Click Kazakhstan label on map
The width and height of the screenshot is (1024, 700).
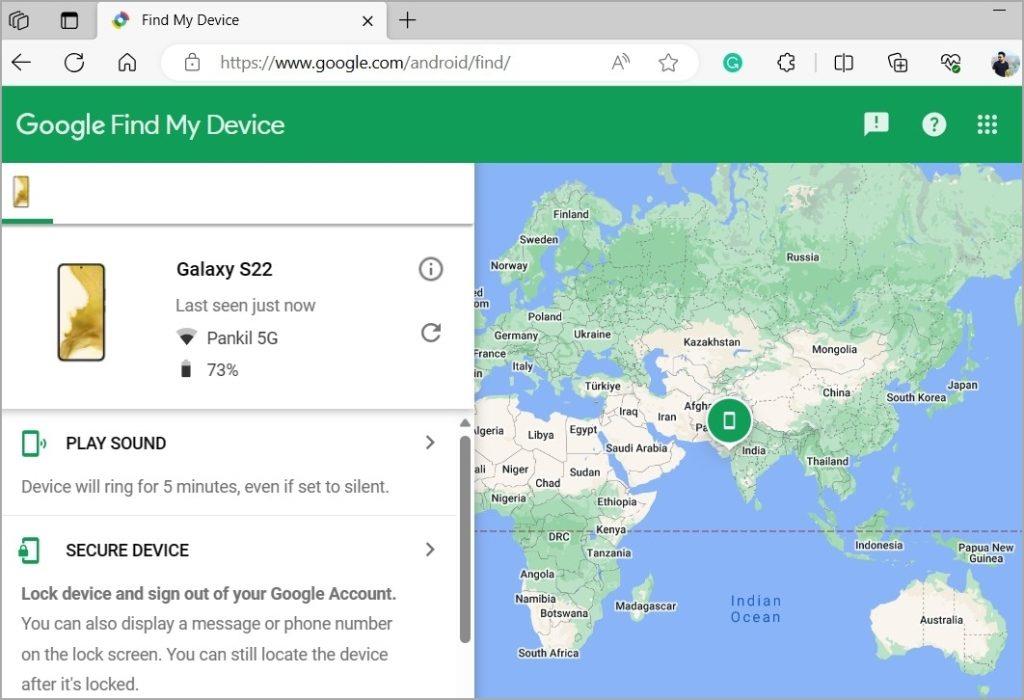(712, 342)
